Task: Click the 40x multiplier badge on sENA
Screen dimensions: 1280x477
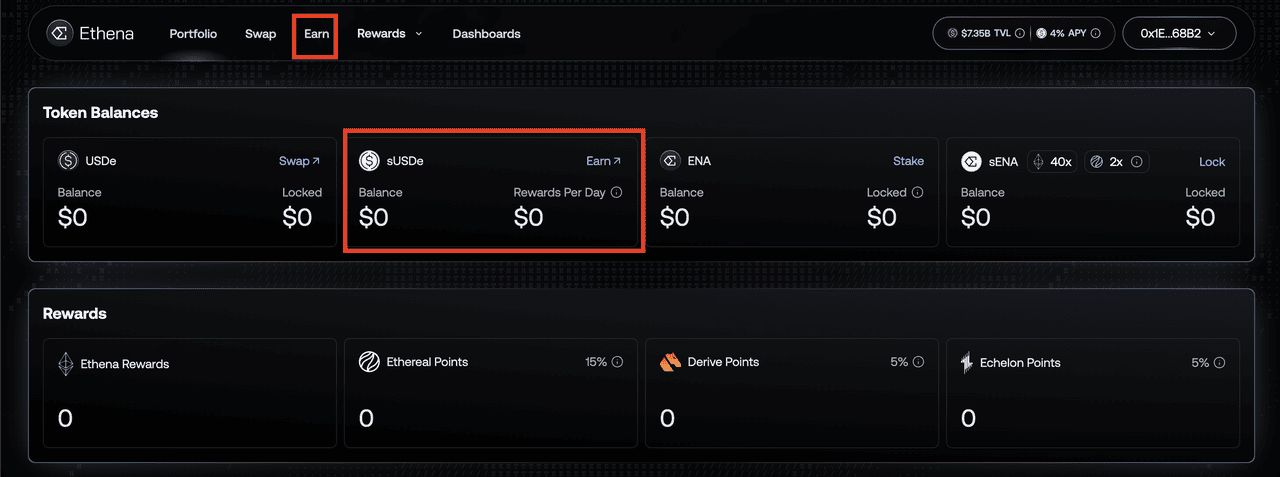Action: click(1052, 161)
